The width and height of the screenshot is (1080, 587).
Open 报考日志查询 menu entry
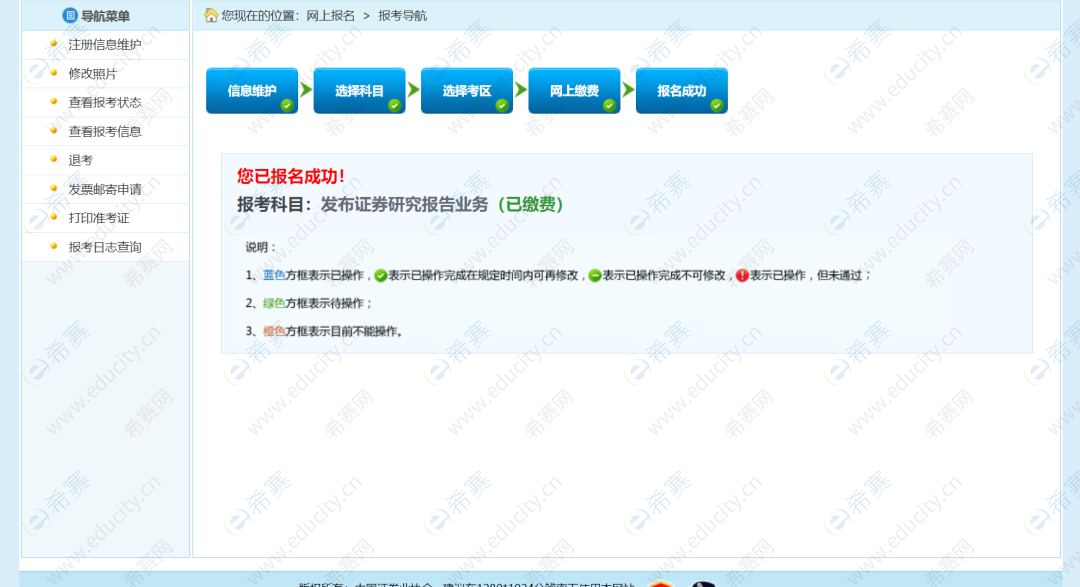(104, 247)
